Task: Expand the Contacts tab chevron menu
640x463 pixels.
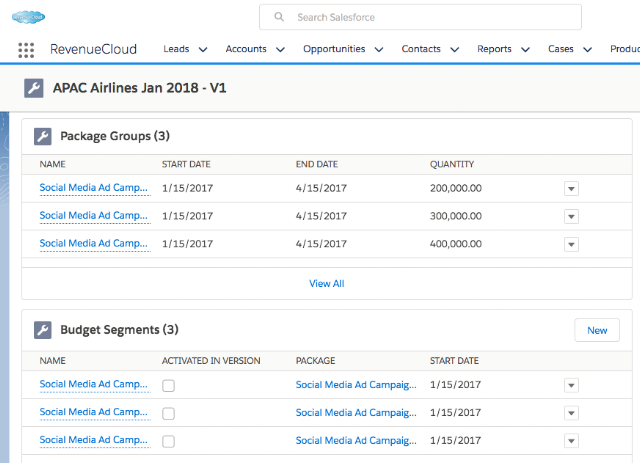Action: (x=455, y=50)
